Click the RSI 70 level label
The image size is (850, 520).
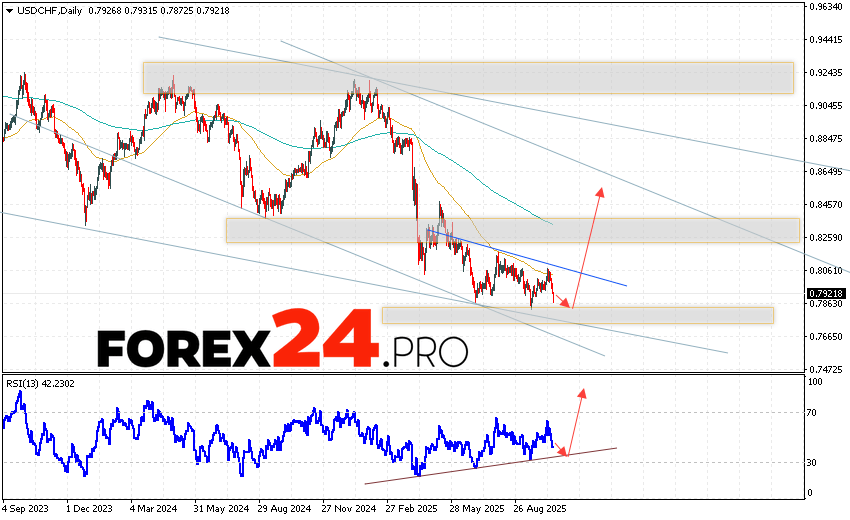814,411
